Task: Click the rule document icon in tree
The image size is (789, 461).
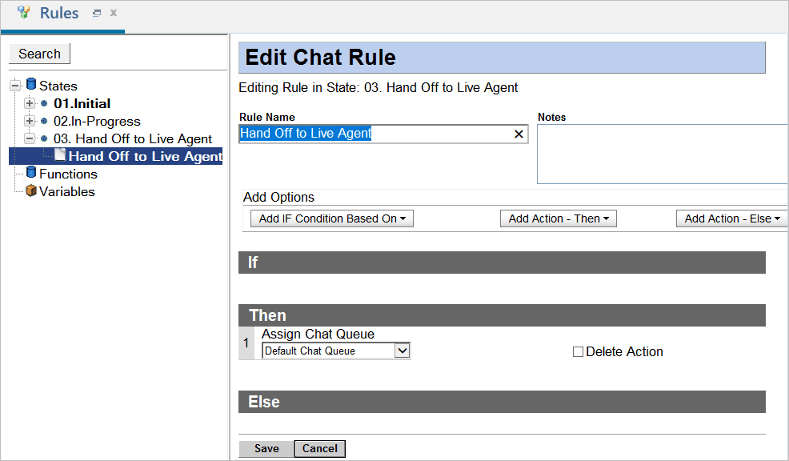Action: 60,156
